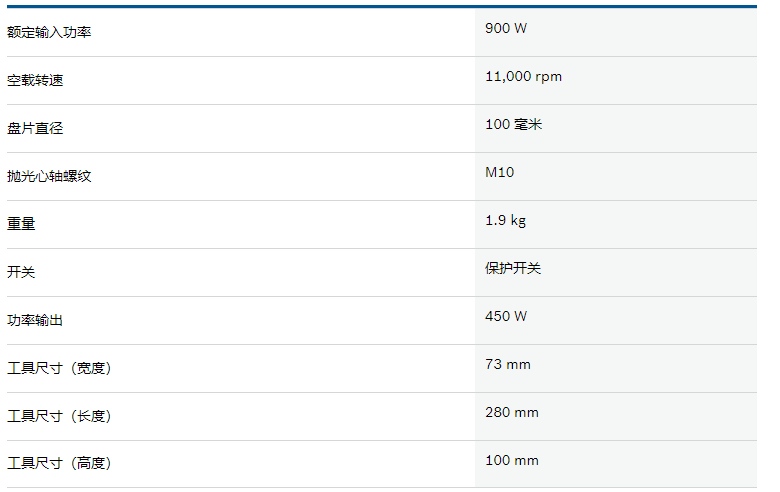780x492 pixels.
Task: Click the 额定输入功率 label
Action: [49, 32]
